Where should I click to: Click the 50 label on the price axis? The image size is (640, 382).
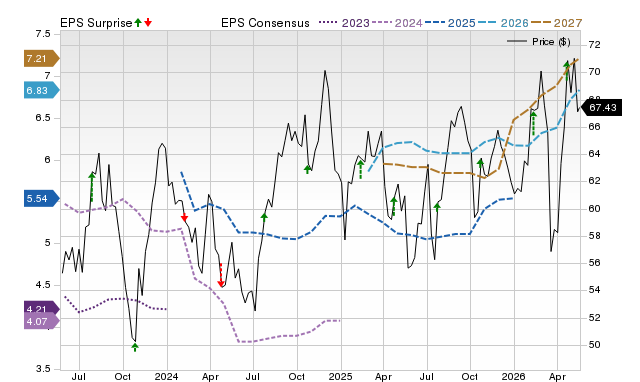click(595, 345)
